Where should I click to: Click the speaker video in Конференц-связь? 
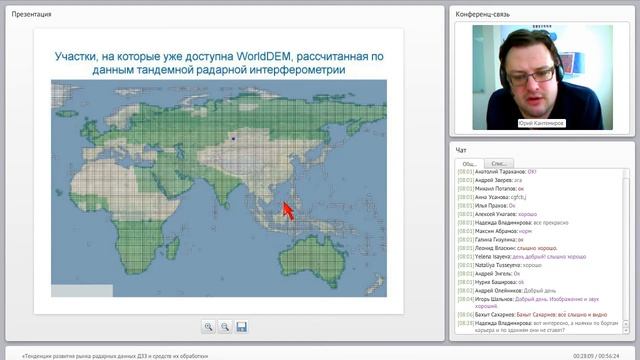[x=542, y=78]
